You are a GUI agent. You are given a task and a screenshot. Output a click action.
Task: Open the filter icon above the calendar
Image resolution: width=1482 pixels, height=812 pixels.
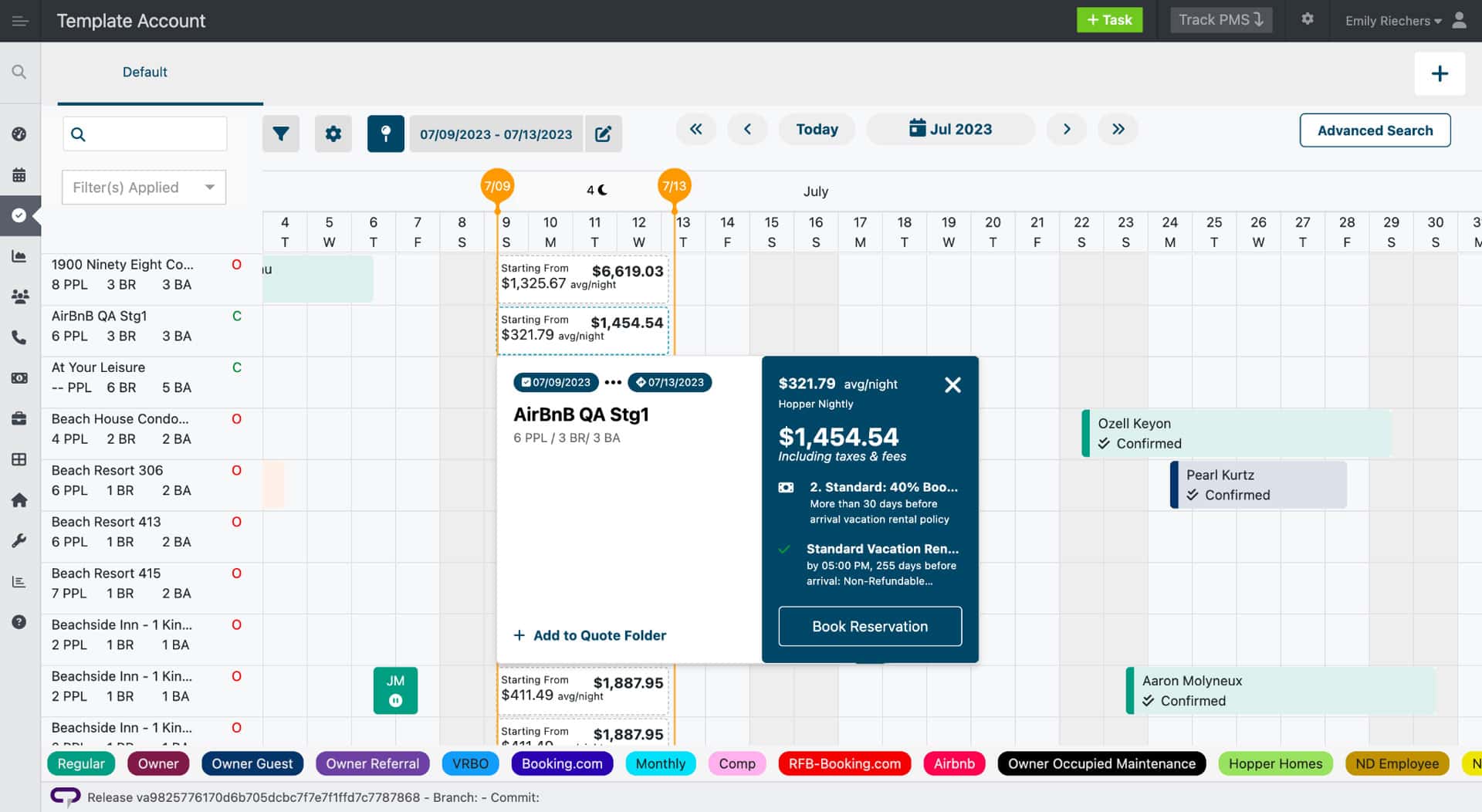(x=280, y=133)
